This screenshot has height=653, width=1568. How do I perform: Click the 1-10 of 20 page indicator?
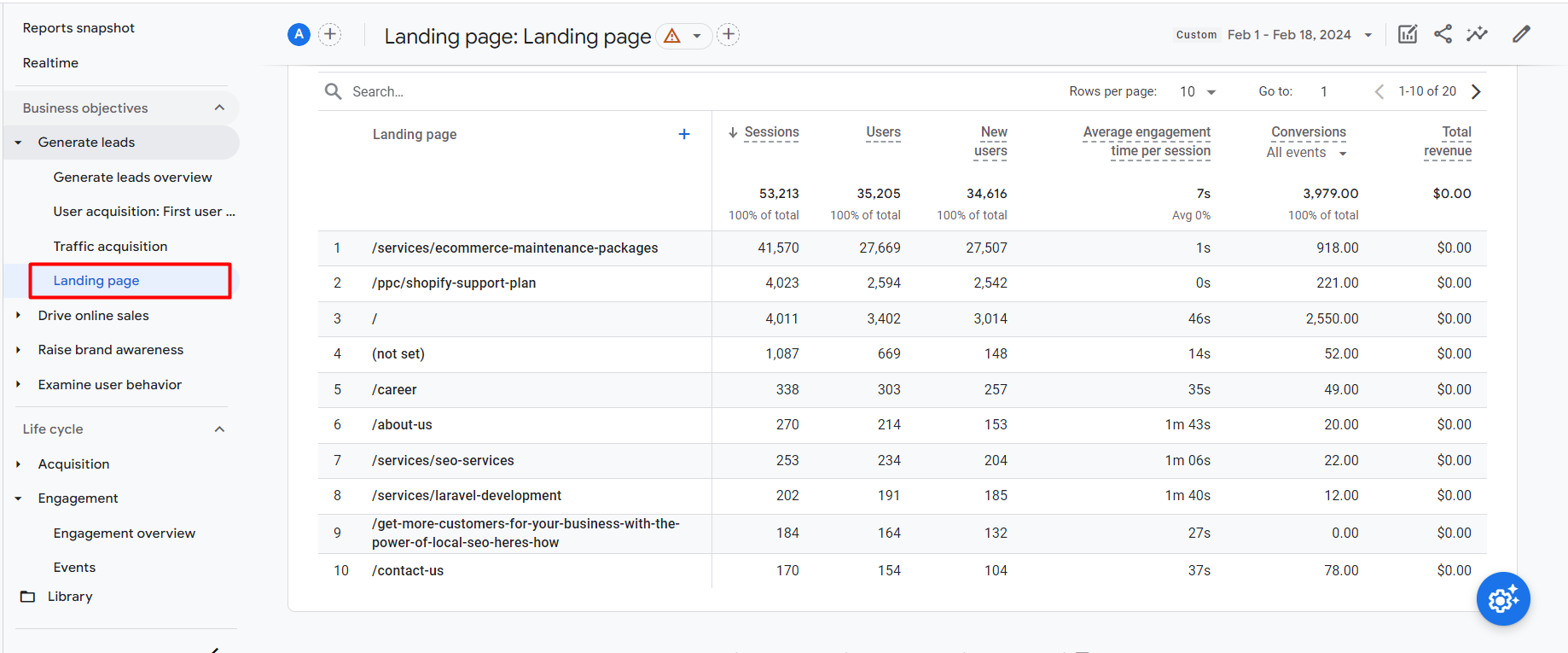point(1427,91)
